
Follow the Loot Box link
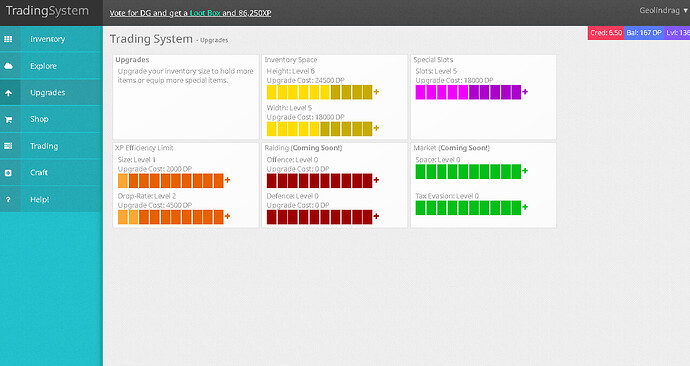[205, 13]
